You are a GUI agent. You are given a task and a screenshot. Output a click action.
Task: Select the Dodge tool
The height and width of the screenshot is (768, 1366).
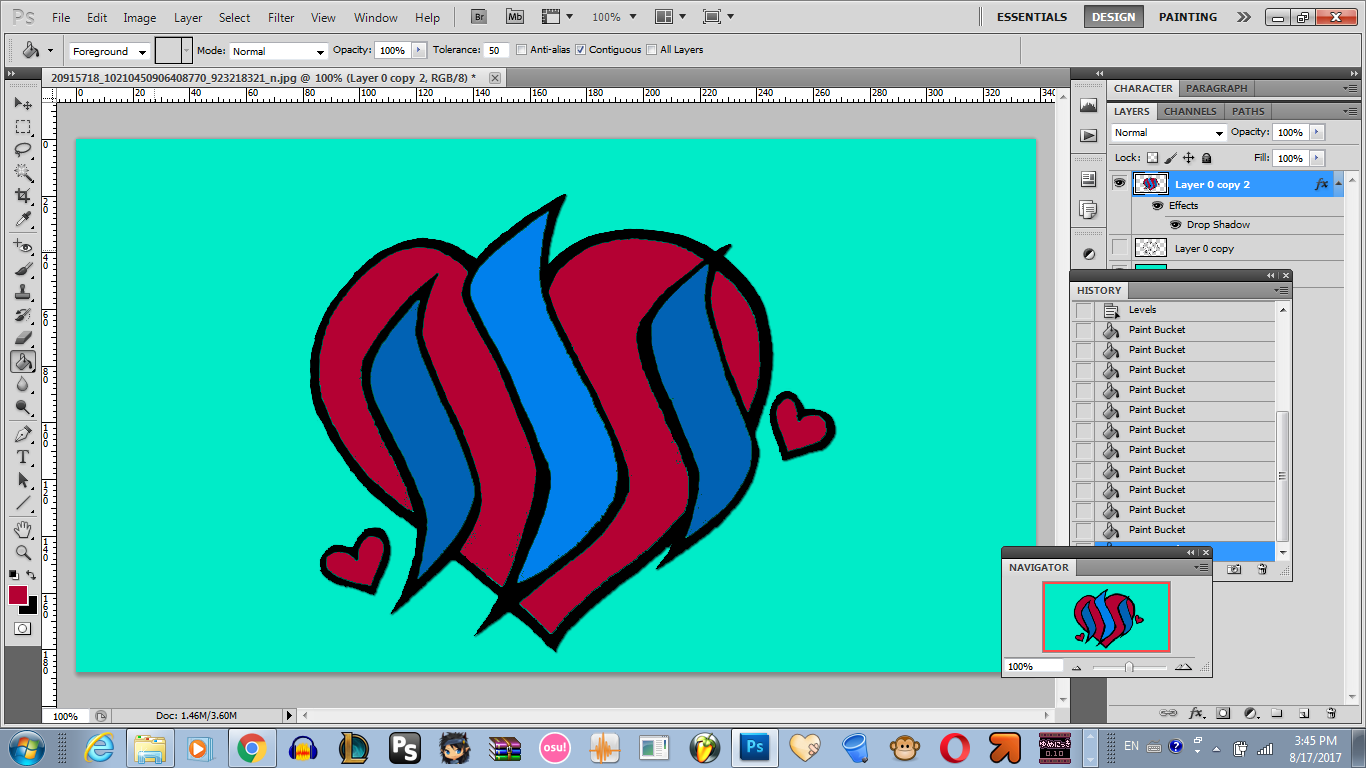coord(23,407)
